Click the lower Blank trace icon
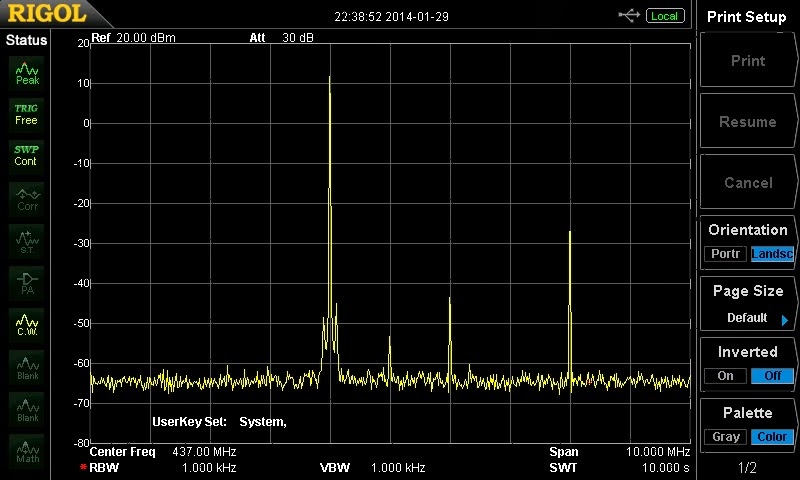This screenshot has width=800, height=480. pos(27,410)
